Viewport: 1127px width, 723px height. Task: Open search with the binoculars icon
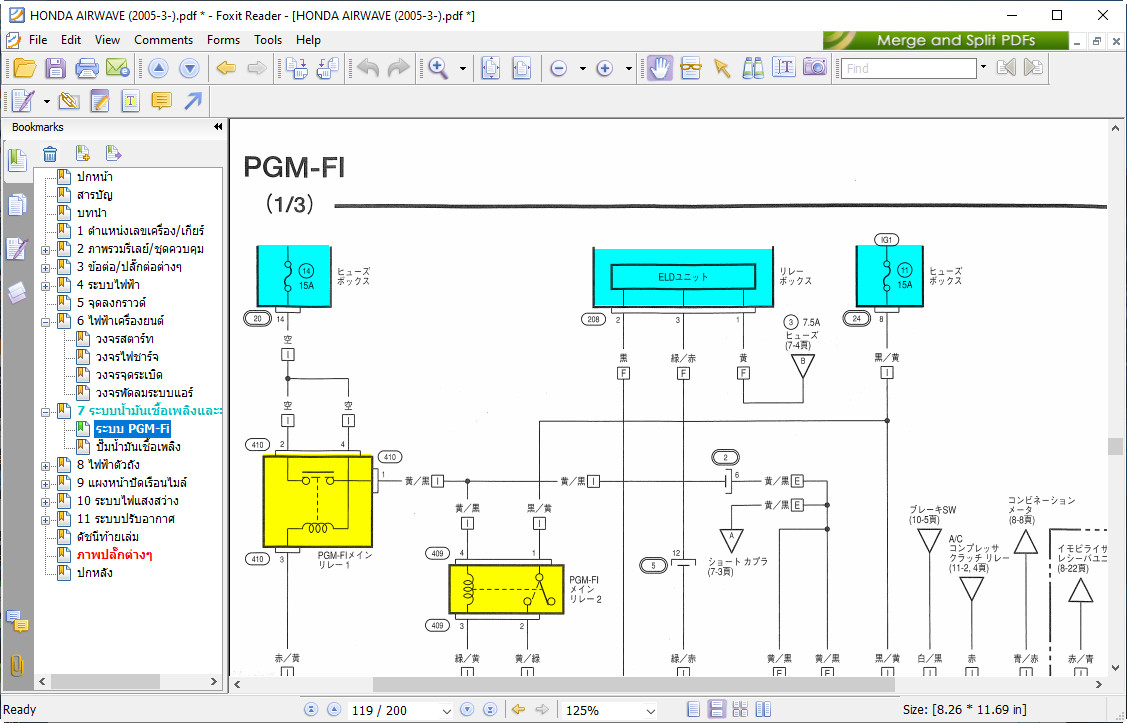(x=753, y=68)
